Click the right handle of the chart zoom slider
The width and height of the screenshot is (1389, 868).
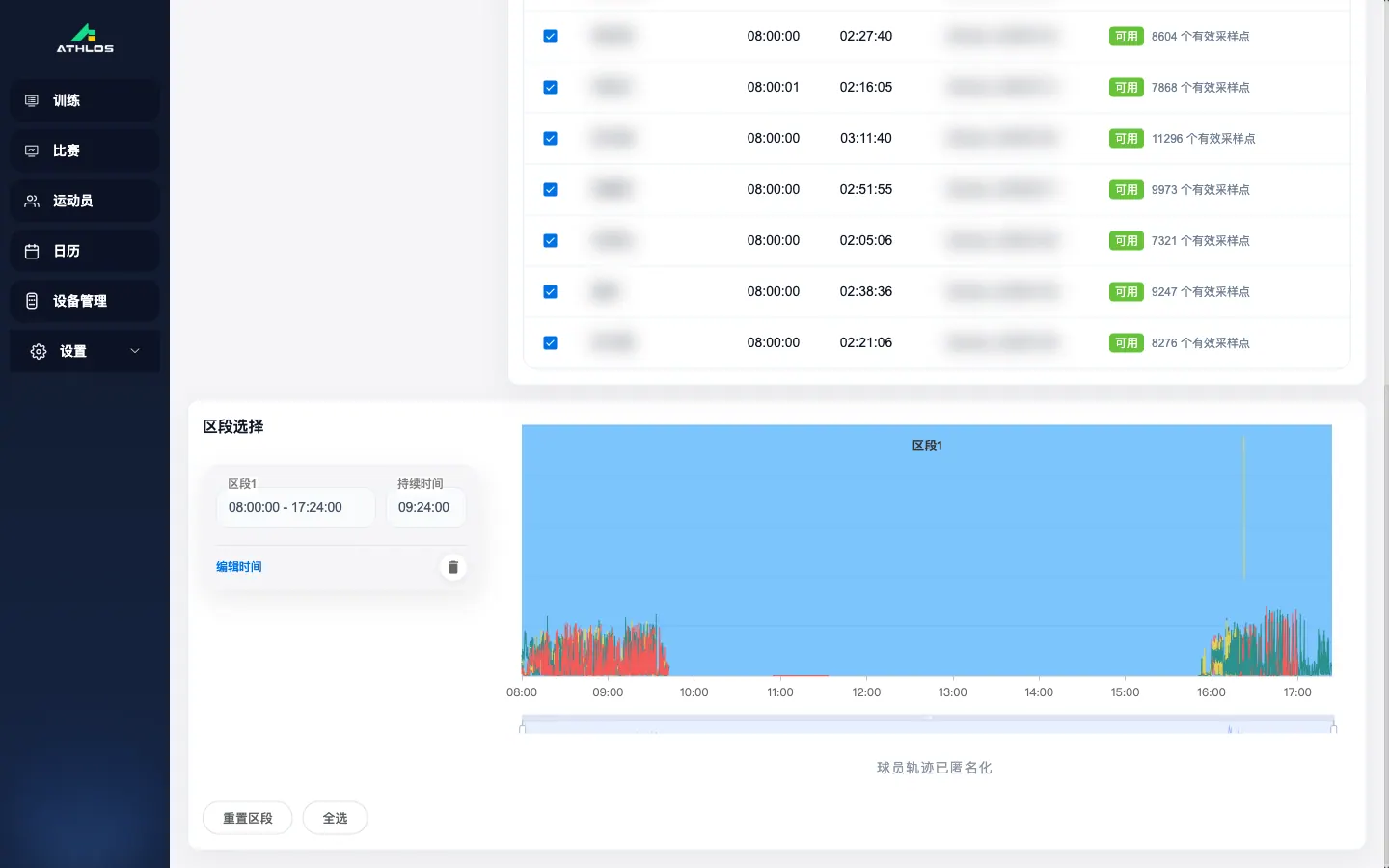click(1334, 728)
